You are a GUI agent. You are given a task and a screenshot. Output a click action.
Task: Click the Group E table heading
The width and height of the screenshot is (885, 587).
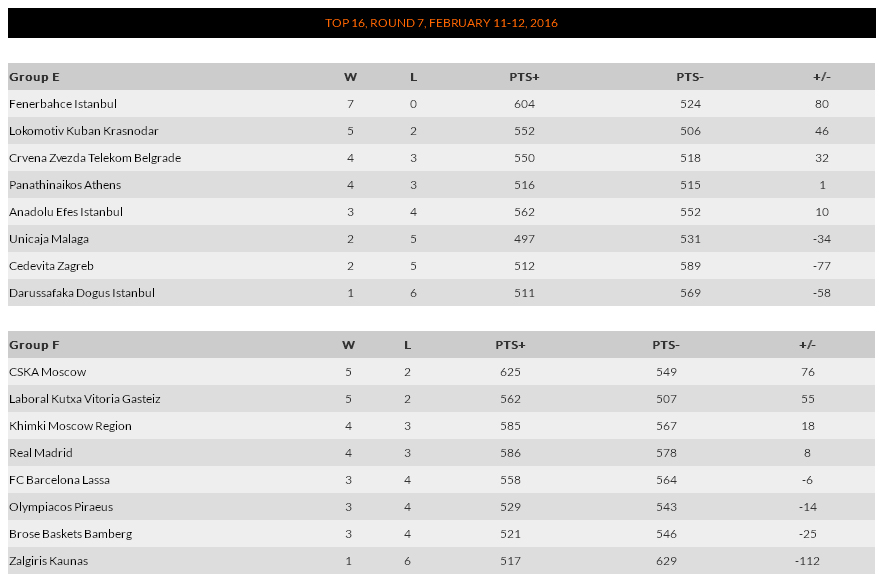[x=34, y=77]
